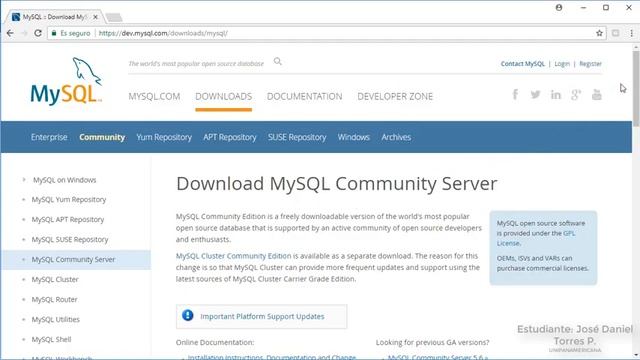Open MySQL YouTube channel icon
The height and width of the screenshot is (360, 640).
[597, 95]
